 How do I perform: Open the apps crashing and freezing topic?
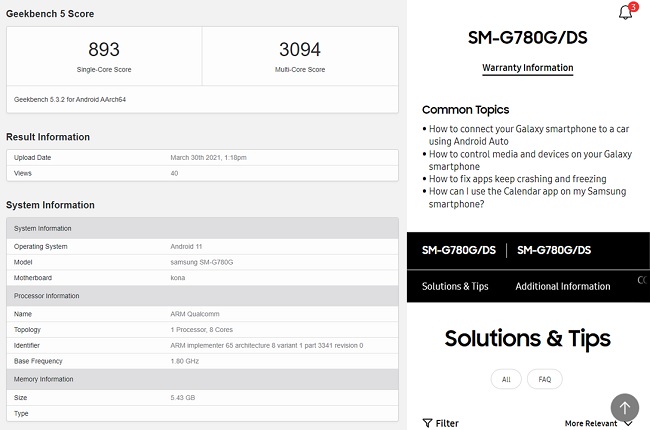(517, 179)
